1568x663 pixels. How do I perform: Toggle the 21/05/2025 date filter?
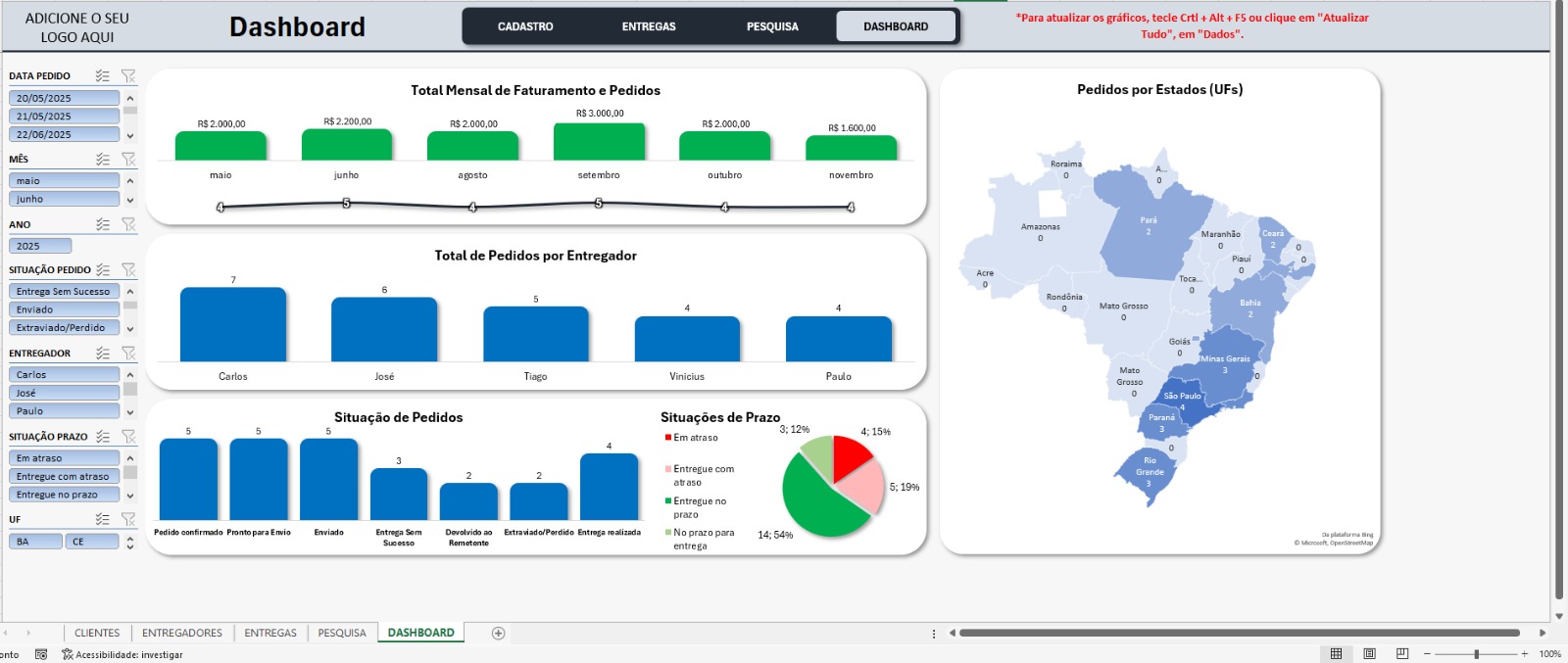pyautogui.click(x=65, y=116)
